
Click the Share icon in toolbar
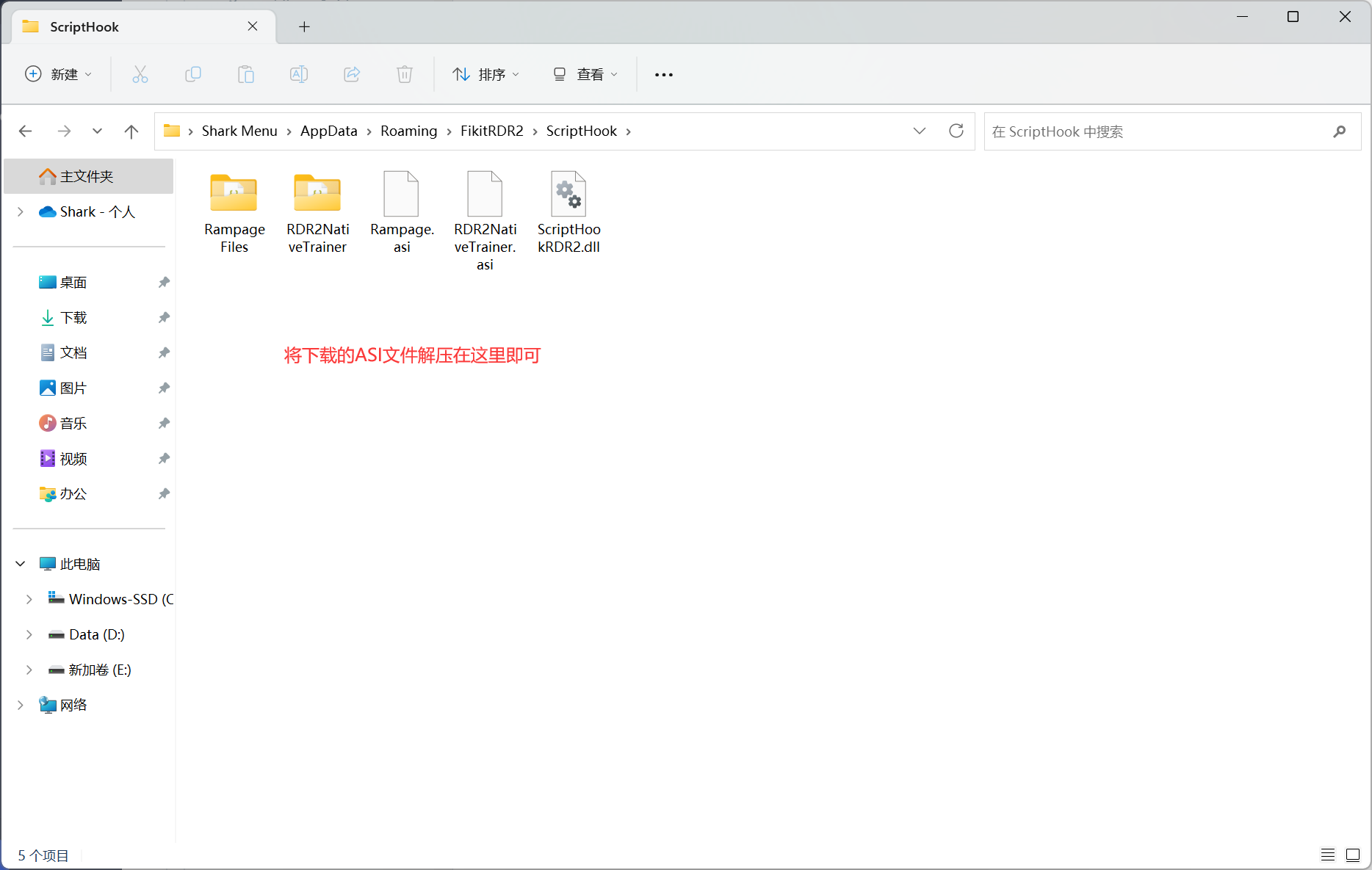(352, 74)
